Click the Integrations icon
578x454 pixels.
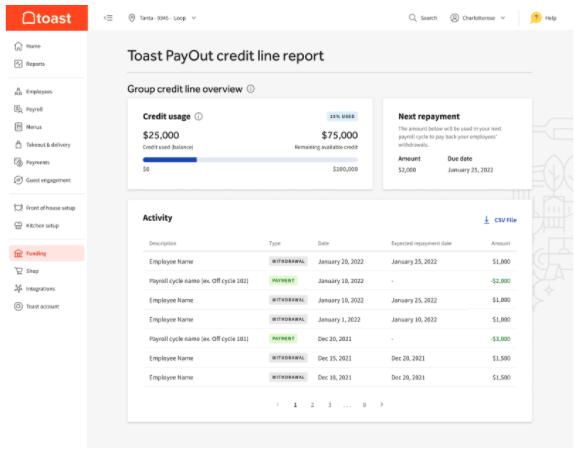[x=18, y=289]
